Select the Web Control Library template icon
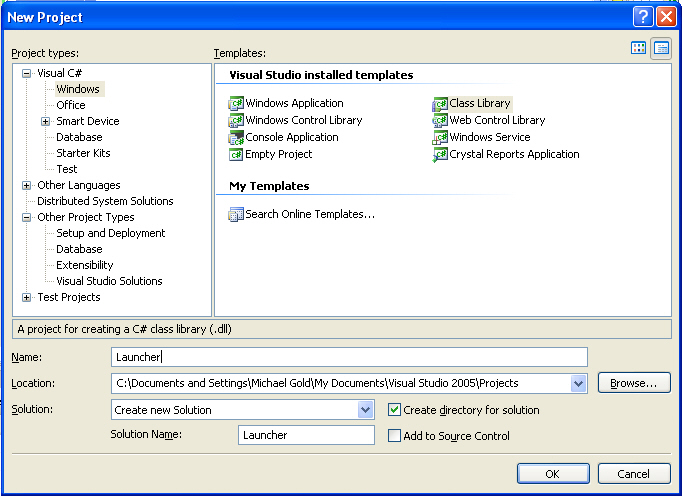This screenshot has height=496, width=682. [x=440, y=121]
